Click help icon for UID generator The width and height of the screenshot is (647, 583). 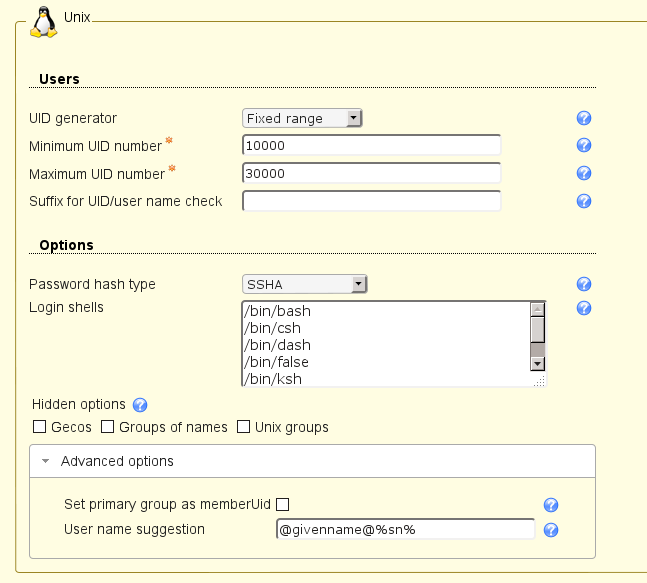coord(585,118)
